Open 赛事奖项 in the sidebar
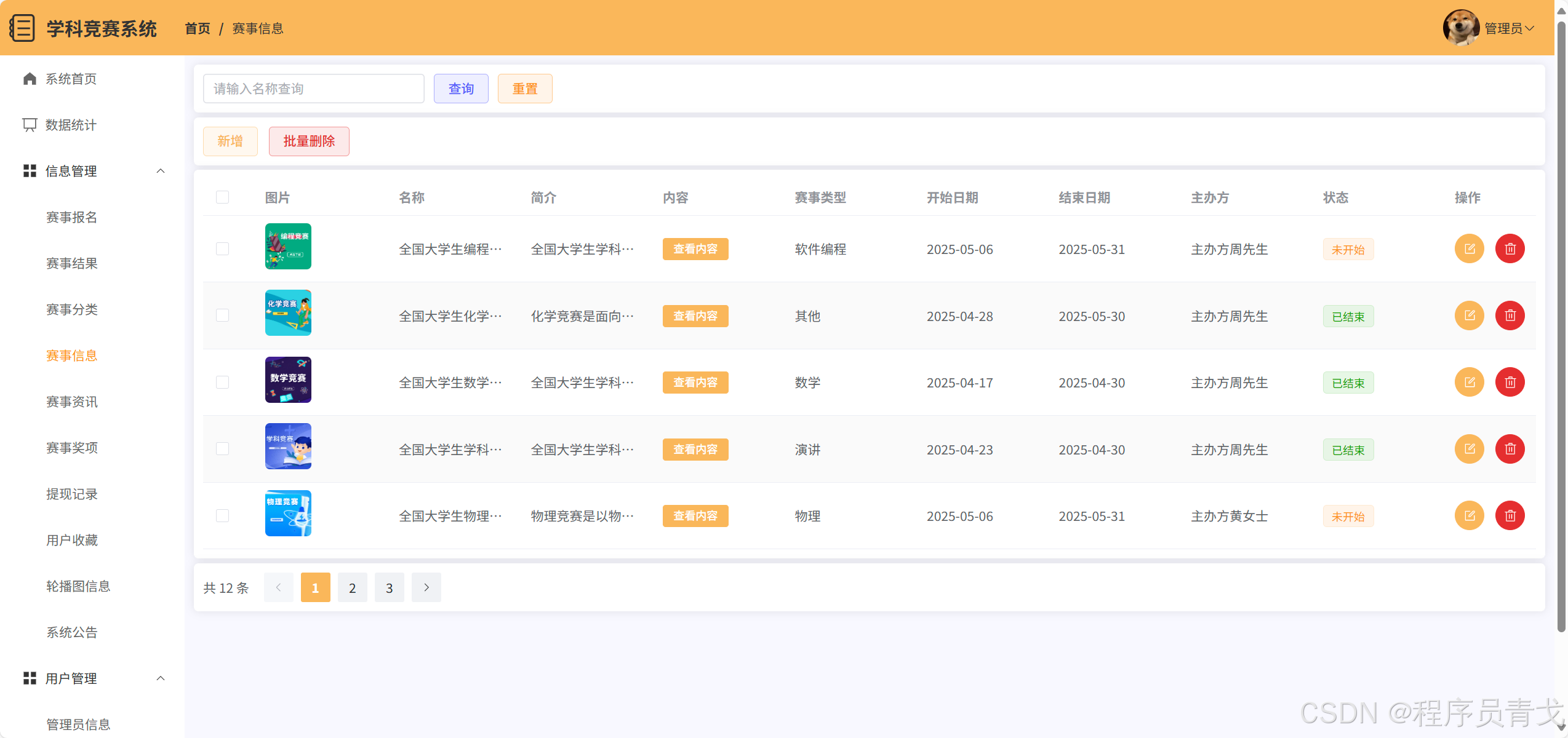1568x738 pixels. pyautogui.click(x=72, y=448)
